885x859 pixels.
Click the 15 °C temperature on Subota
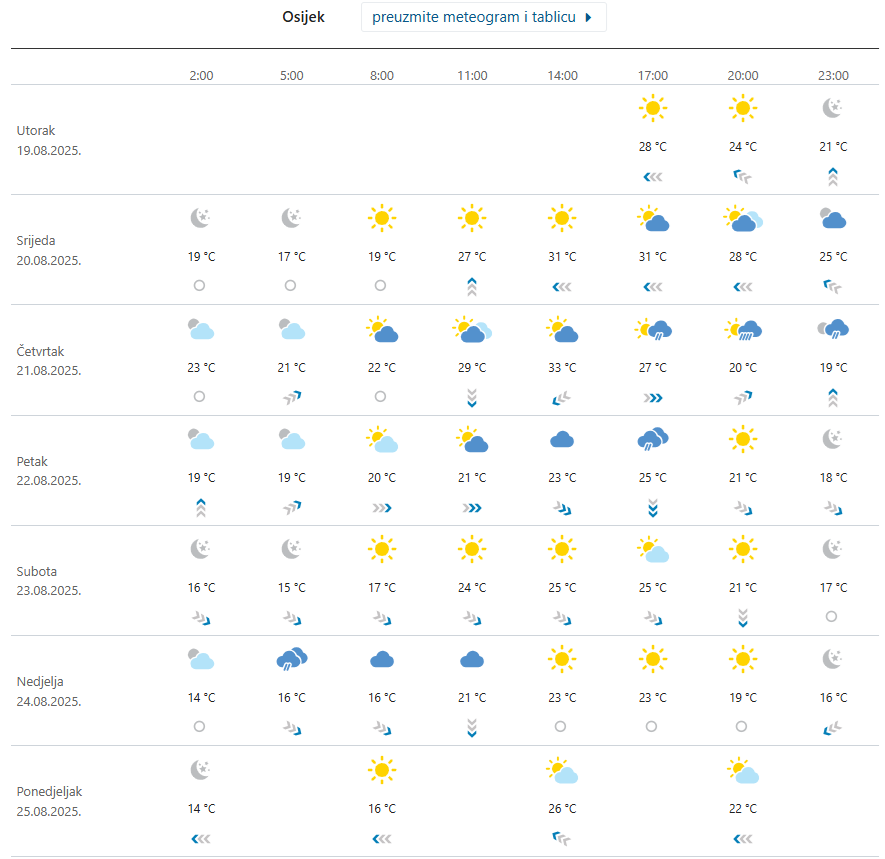tap(291, 587)
